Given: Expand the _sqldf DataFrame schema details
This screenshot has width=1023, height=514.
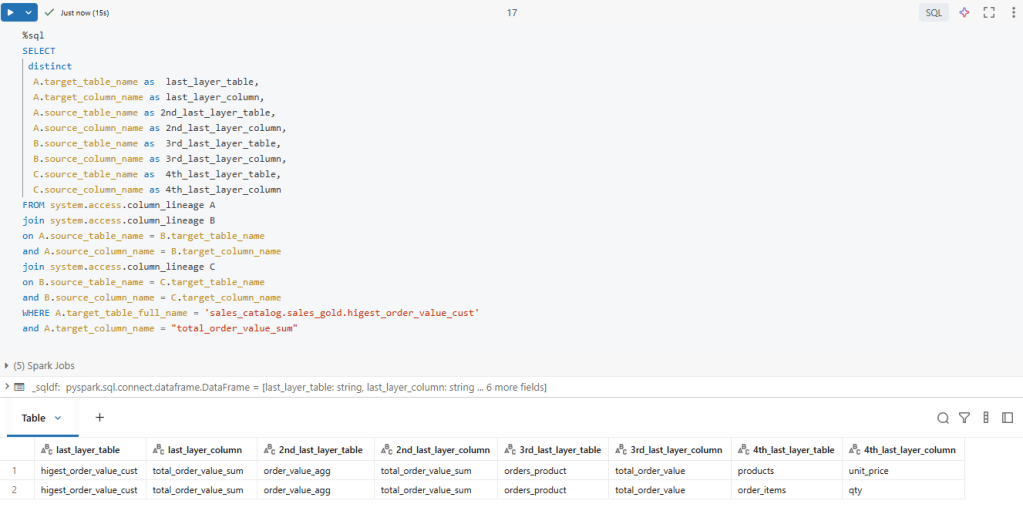Looking at the screenshot, I should 7,386.
